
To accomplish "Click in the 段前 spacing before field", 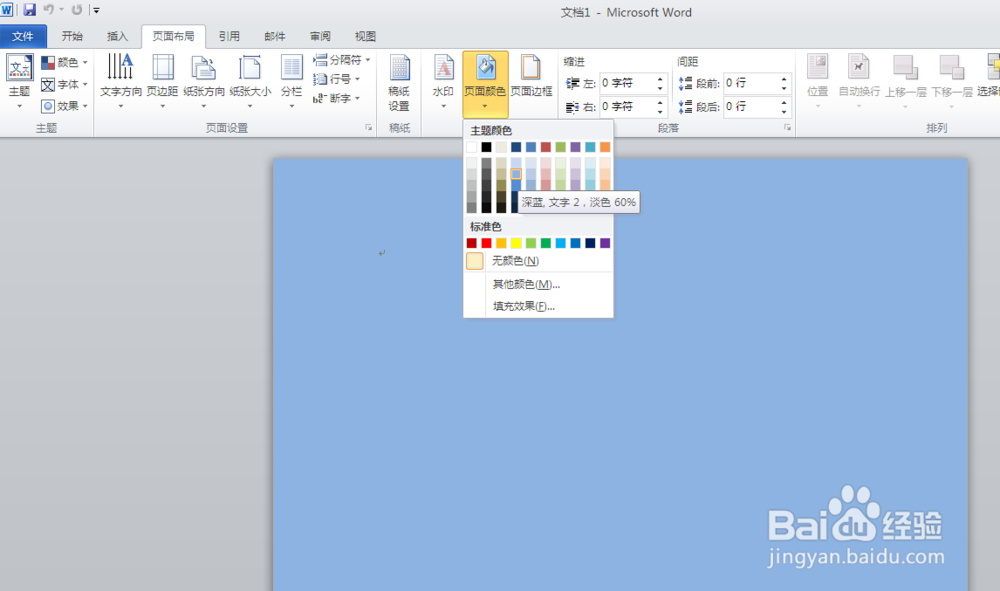I will (751, 84).
